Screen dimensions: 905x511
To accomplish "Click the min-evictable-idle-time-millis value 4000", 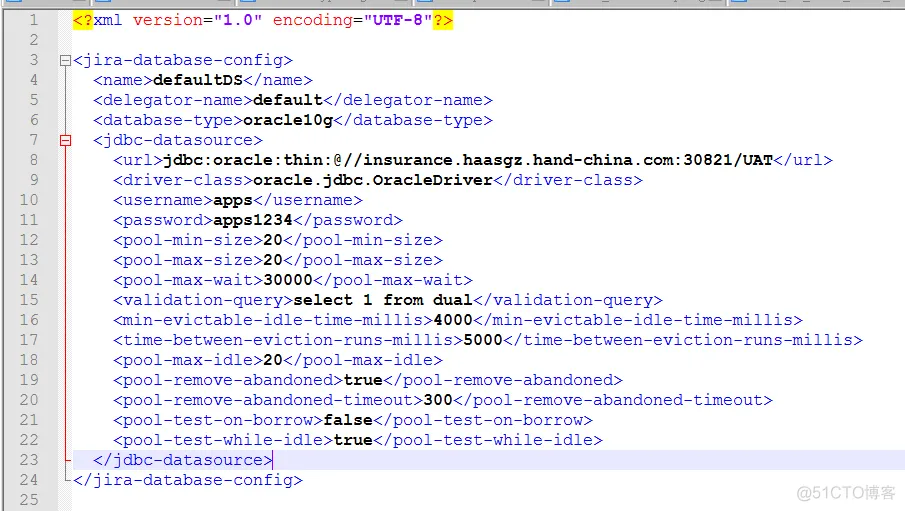I will coord(453,320).
